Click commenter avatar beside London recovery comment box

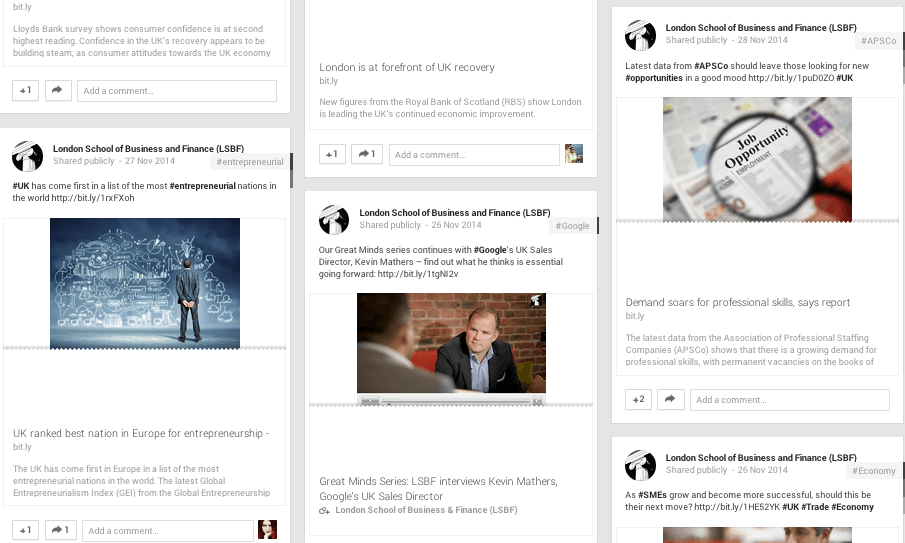pyautogui.click(x=573, y=154)
